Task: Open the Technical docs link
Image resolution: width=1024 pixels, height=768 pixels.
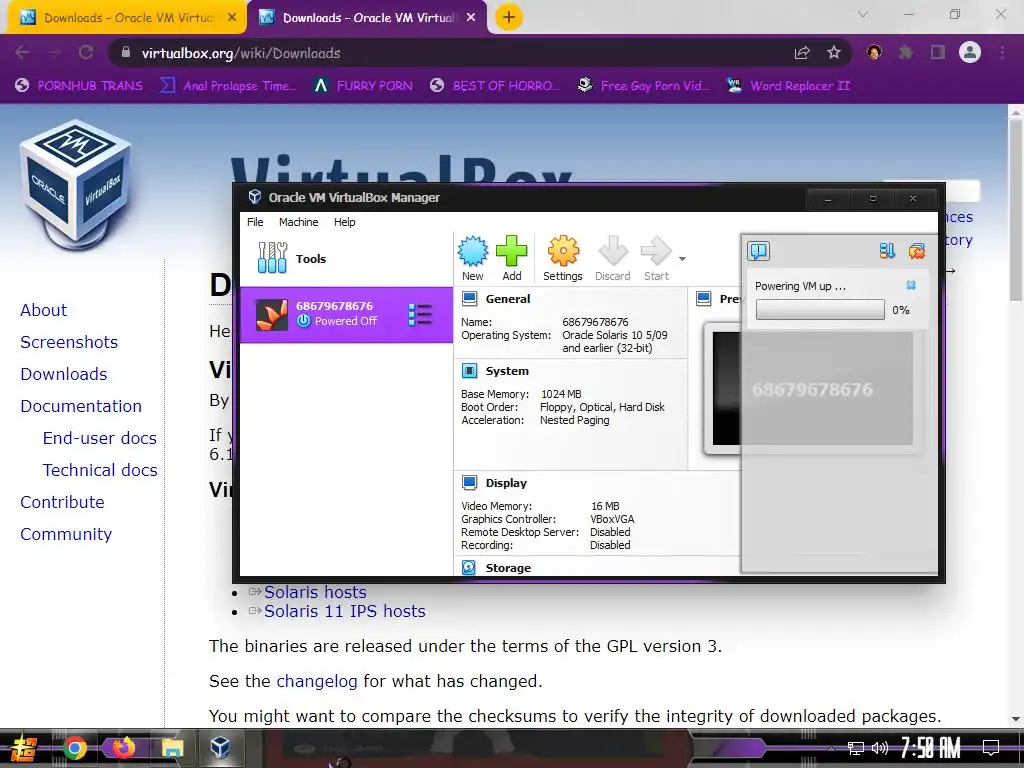Action: point(100,470)
